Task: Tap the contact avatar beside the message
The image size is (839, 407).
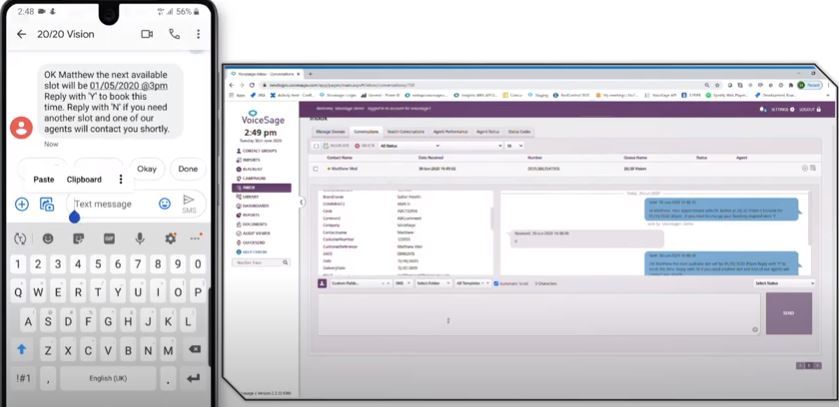Action: tap(21, 128)
